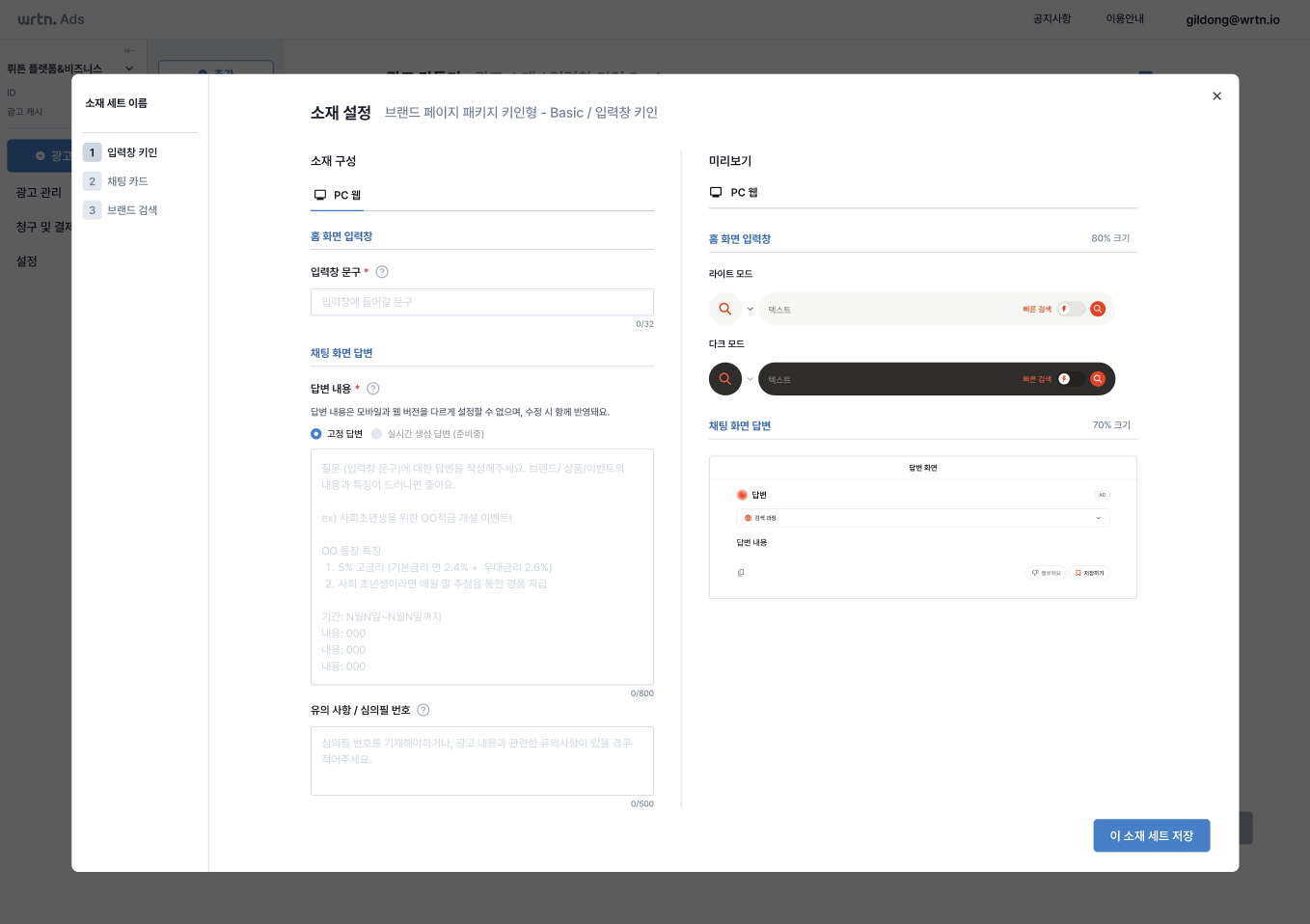The width and height of the screenshot is (1310, 924).
Task: Click the help icon beside 답변 내용
Action: pyautogui.click(x=373, y=389)
